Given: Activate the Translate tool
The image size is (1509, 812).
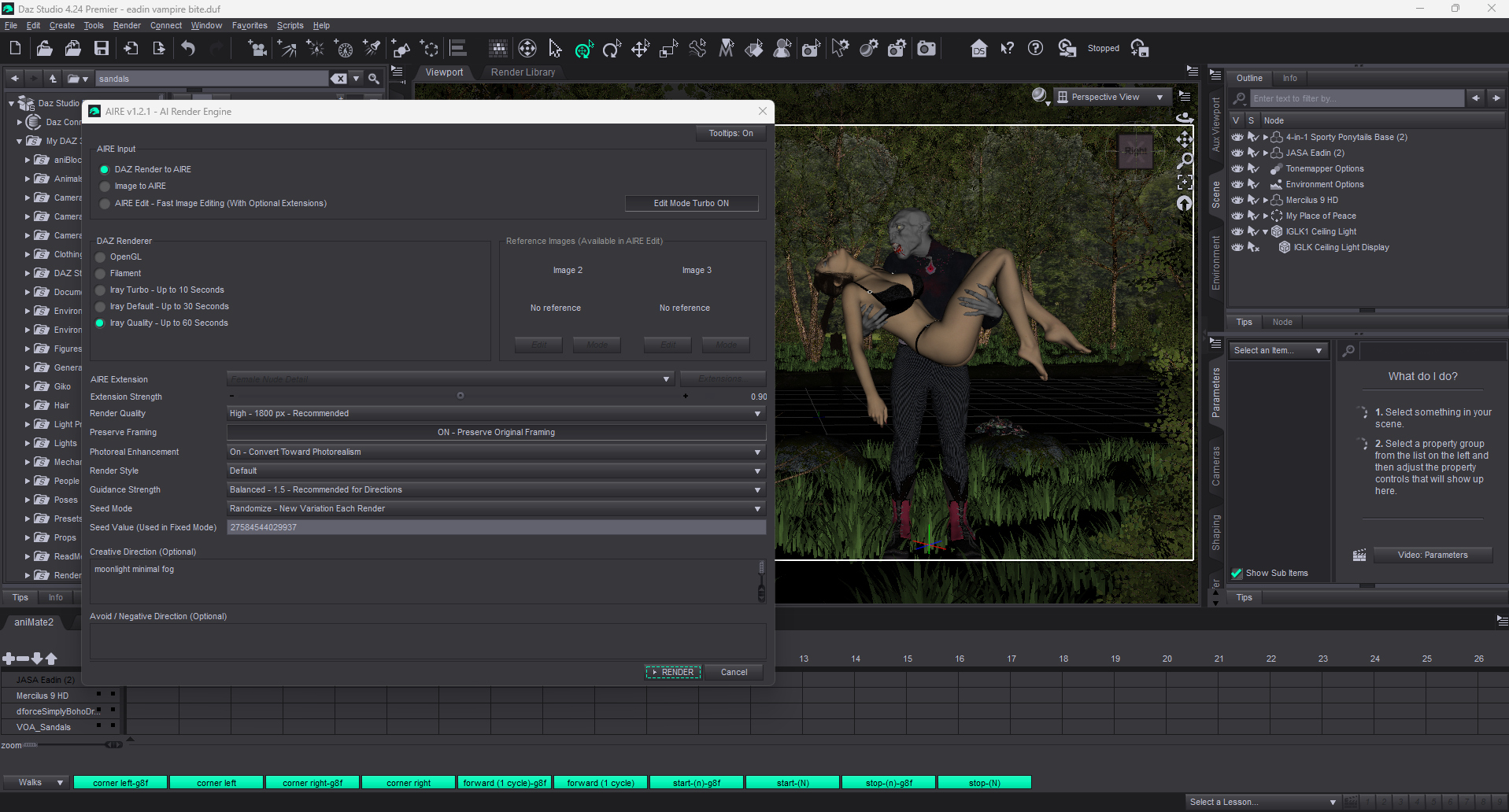Looking at the screenshot, I should click(x=640, y=49).
